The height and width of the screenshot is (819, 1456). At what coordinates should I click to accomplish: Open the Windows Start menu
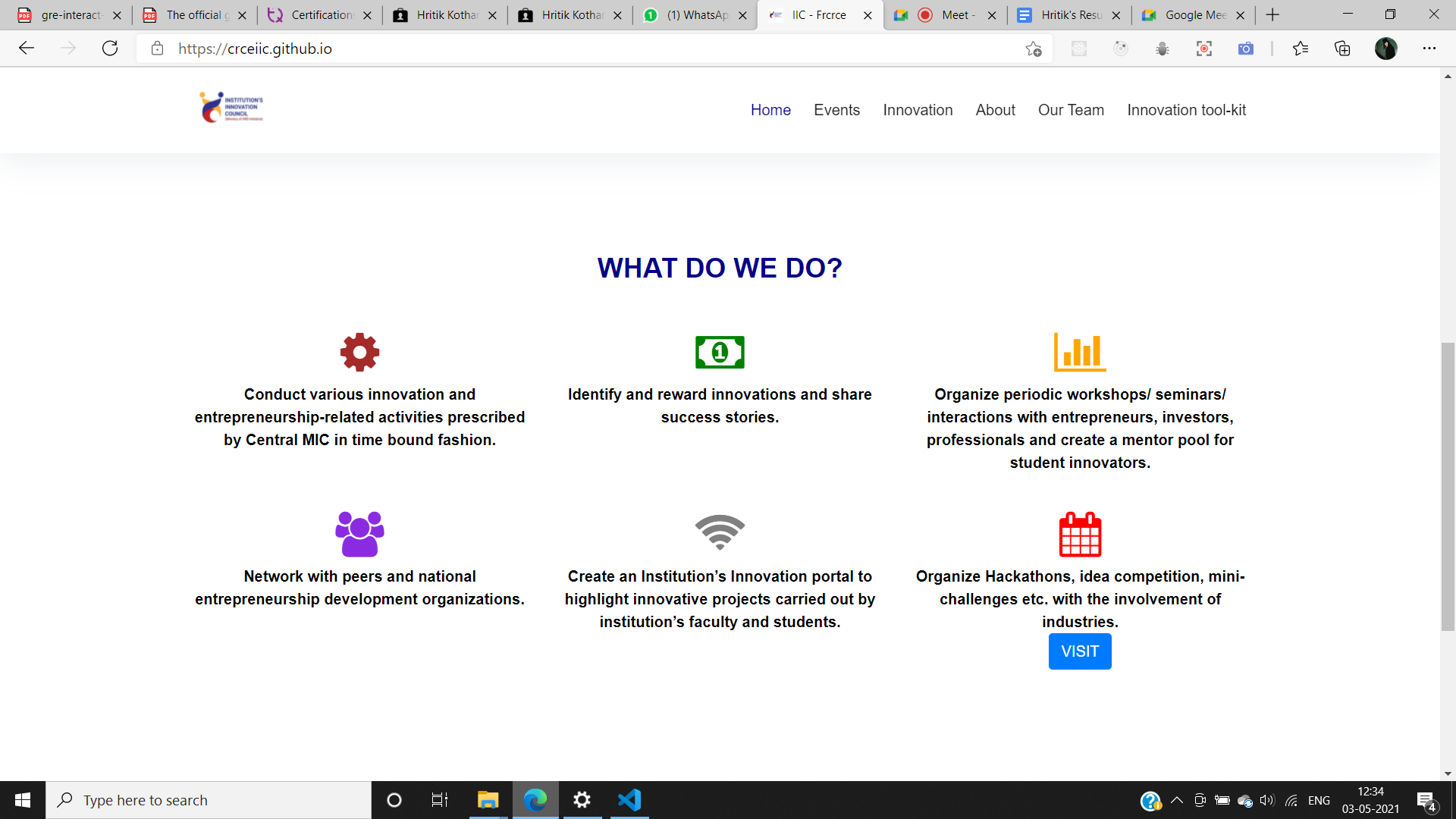pyautogui.click(x=23, y=800)
